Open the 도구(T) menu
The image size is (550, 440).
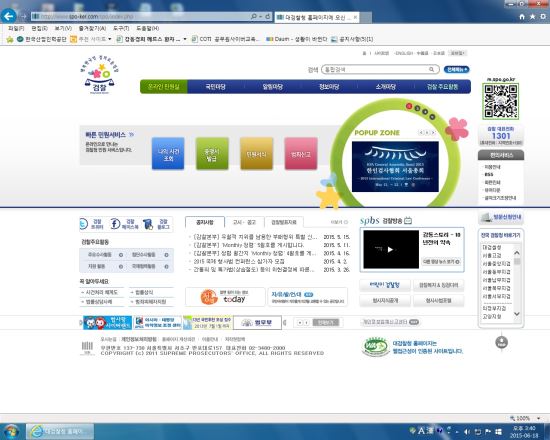coord(121,28)
